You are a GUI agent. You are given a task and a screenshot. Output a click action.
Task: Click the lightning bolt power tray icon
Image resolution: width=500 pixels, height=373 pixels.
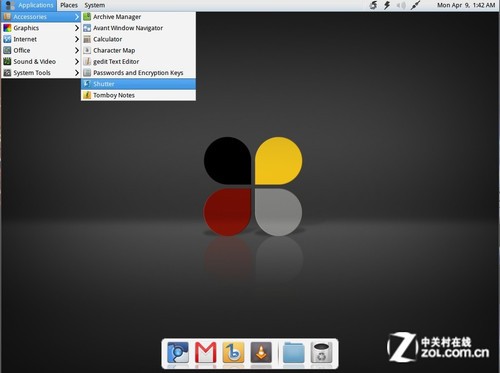387,5
